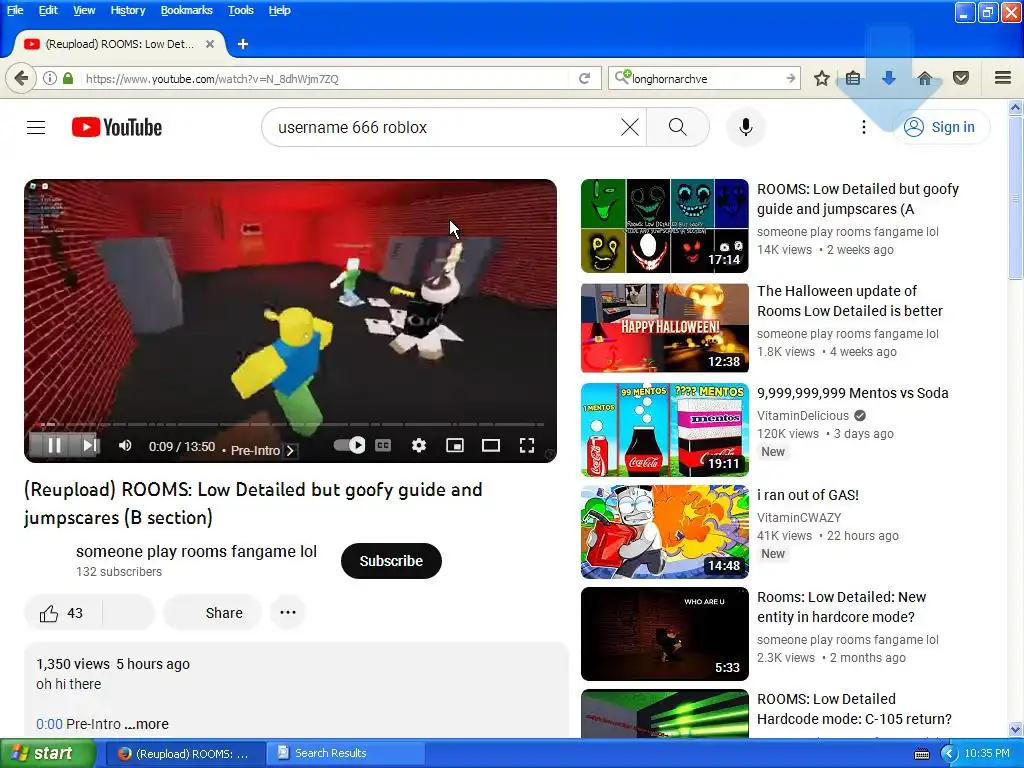1024x768 pixels.
Task: Clear the YouTube search text with X
Action: (x=630, y=127)
